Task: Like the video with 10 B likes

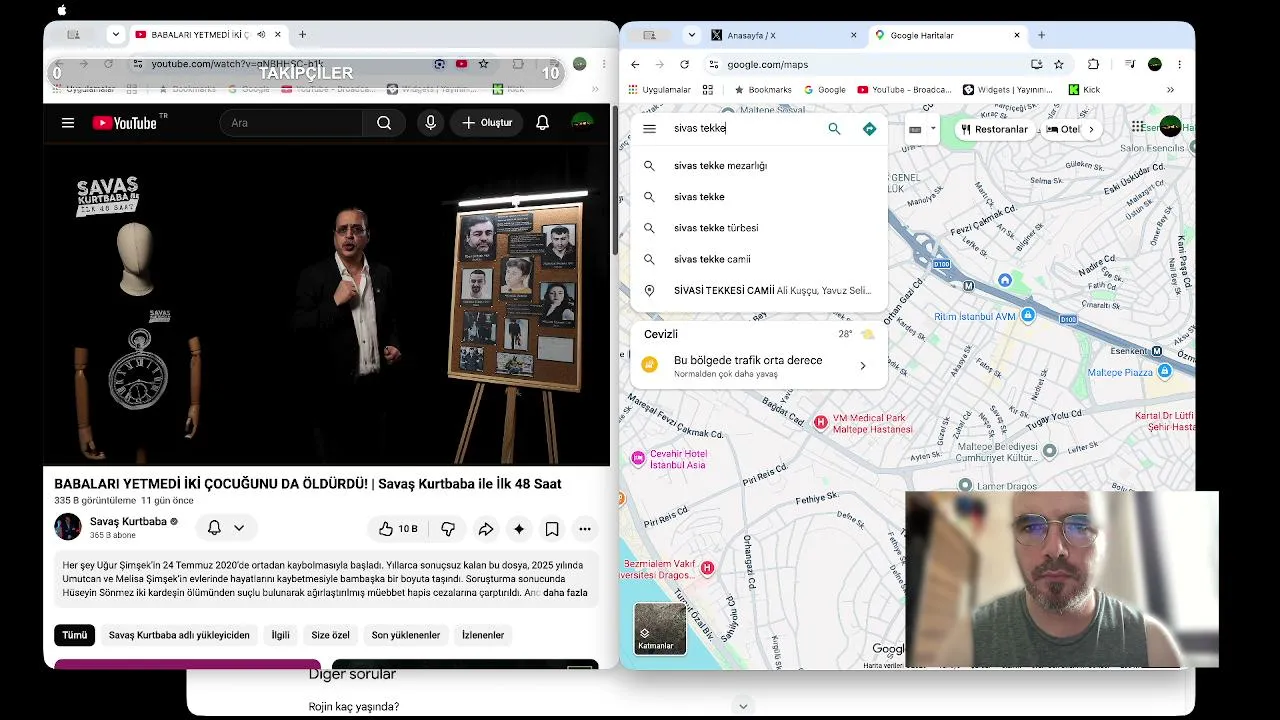Action: (397, 529)
